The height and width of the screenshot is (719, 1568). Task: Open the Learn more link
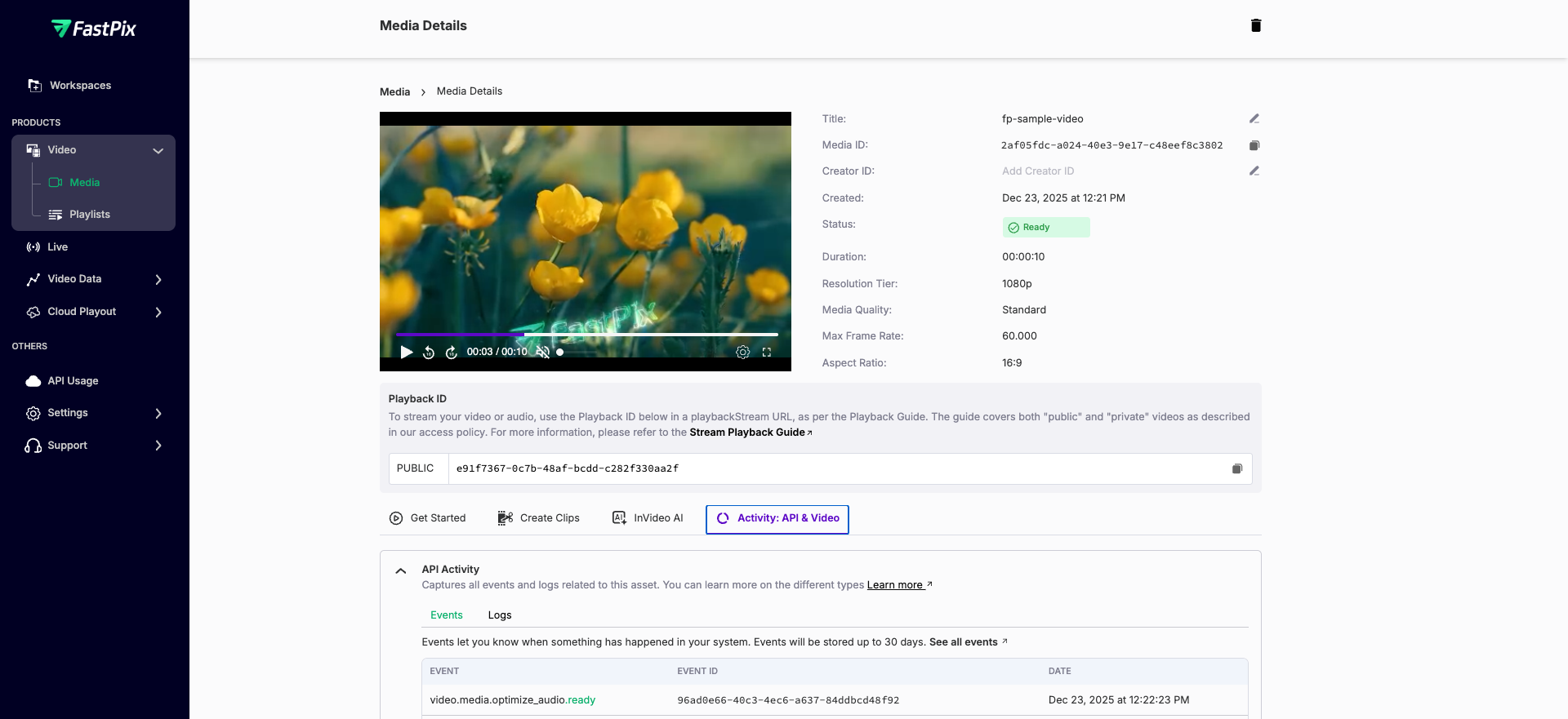(899, 585)
